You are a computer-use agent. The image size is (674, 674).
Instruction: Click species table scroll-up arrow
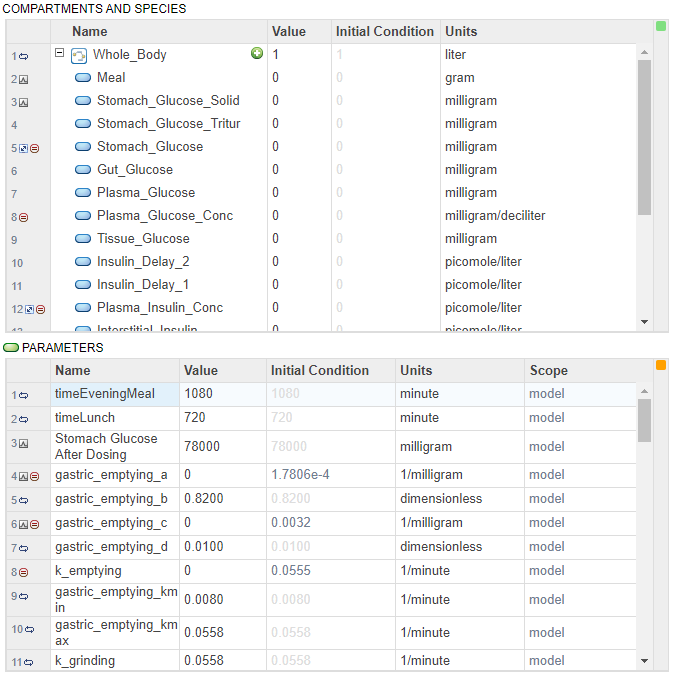click(644, 52)
